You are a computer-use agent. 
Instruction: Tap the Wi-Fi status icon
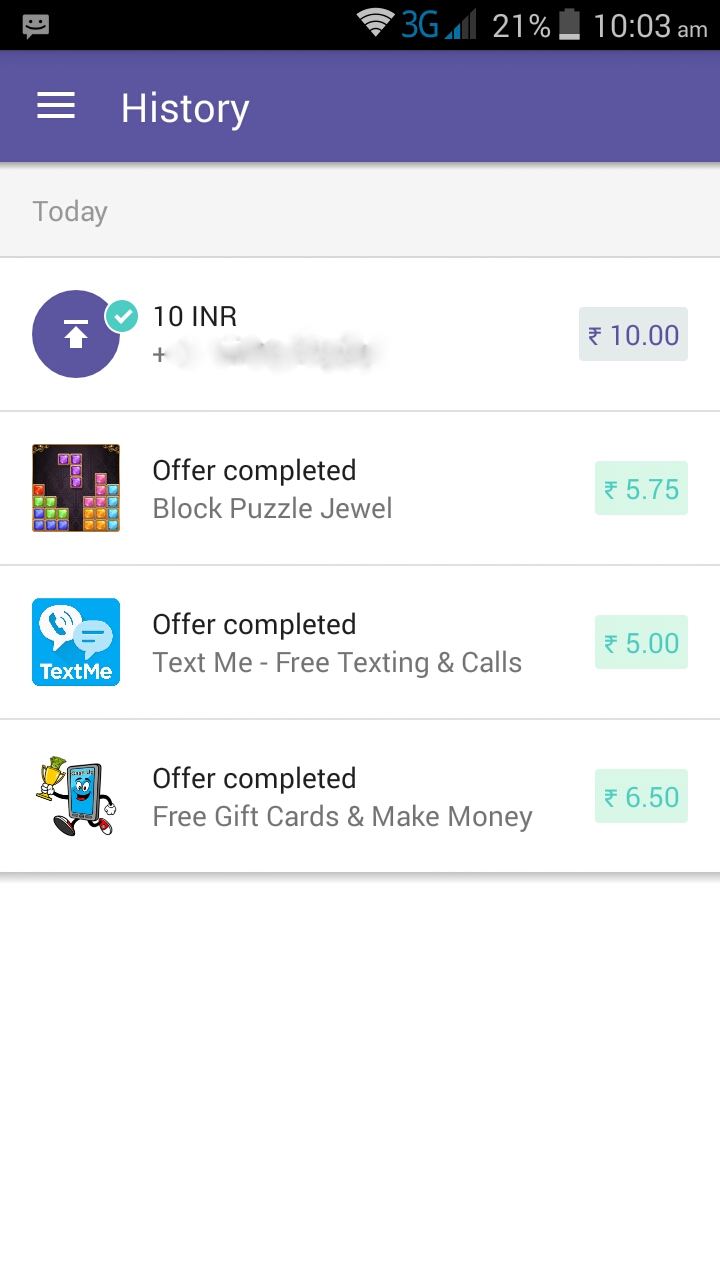coord(376,24)
